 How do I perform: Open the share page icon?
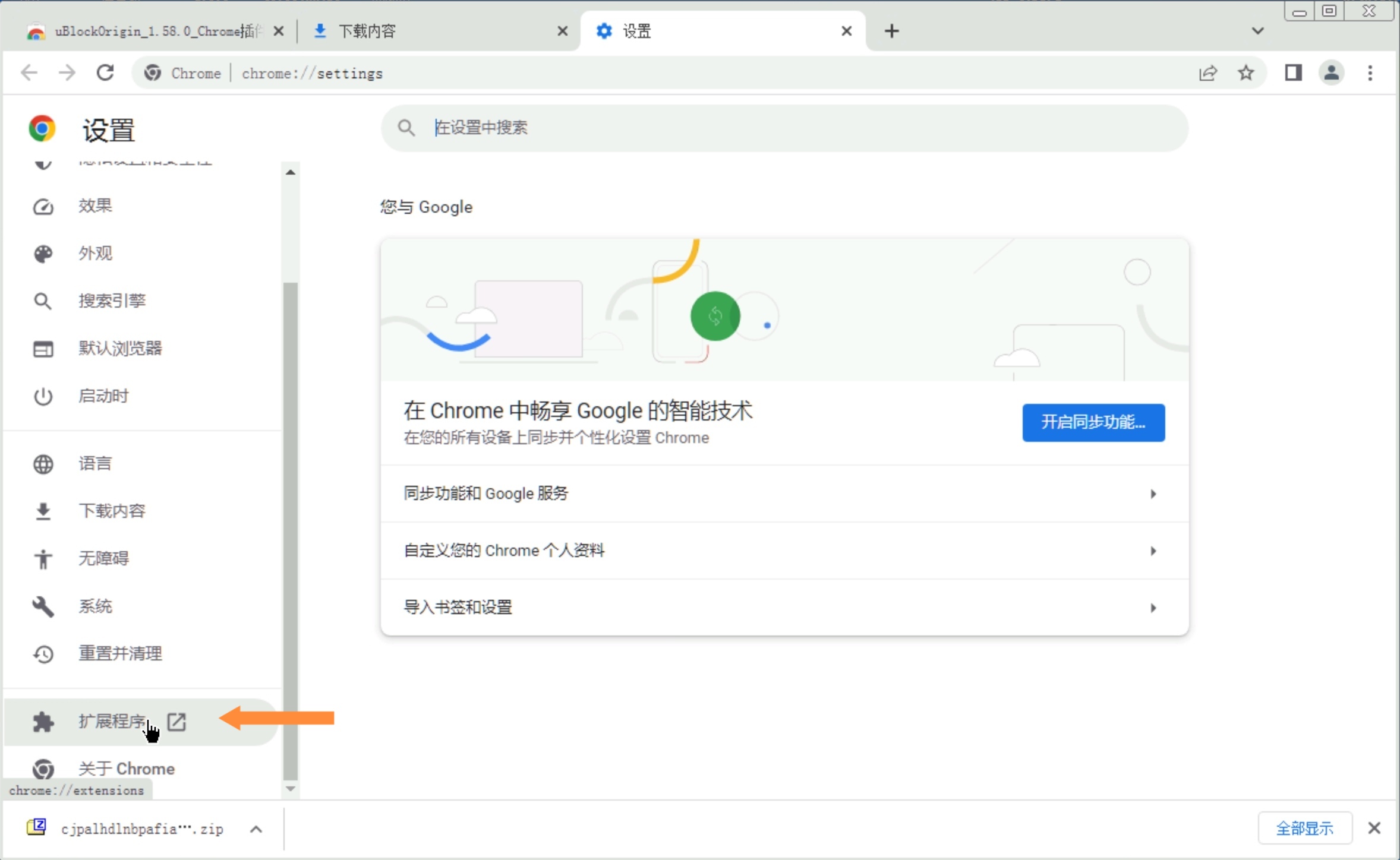1208,73
